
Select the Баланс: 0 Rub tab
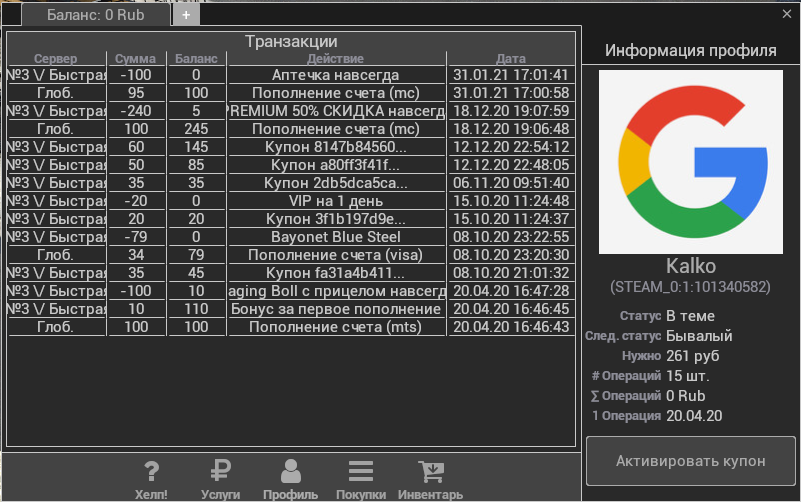[95, 15]
